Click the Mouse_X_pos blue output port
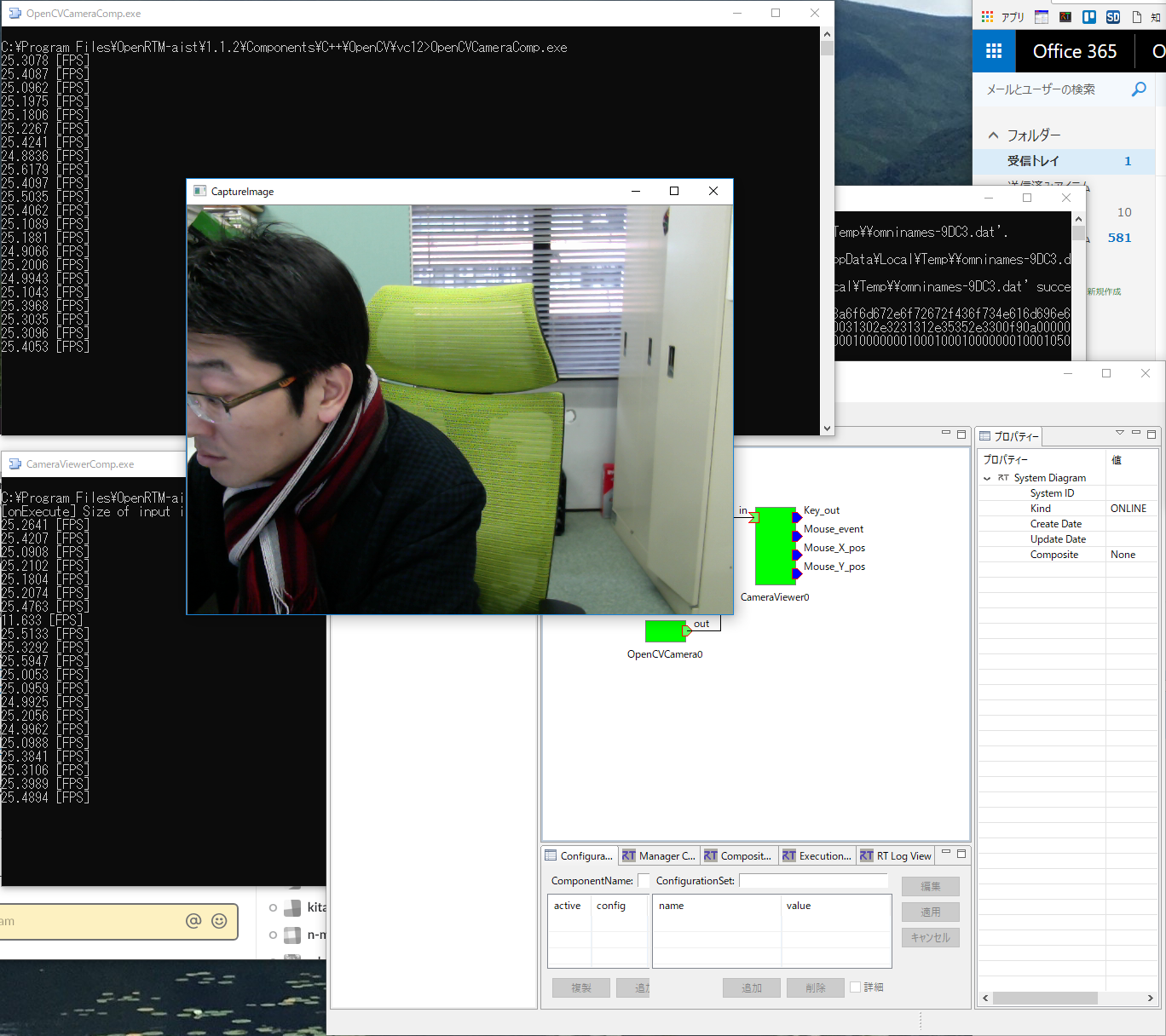 pyautogui.click(x=797, y=555)
